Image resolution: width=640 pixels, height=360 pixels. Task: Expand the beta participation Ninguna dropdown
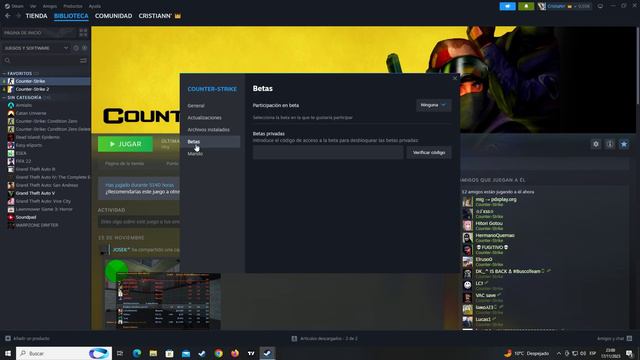[433, 105]
